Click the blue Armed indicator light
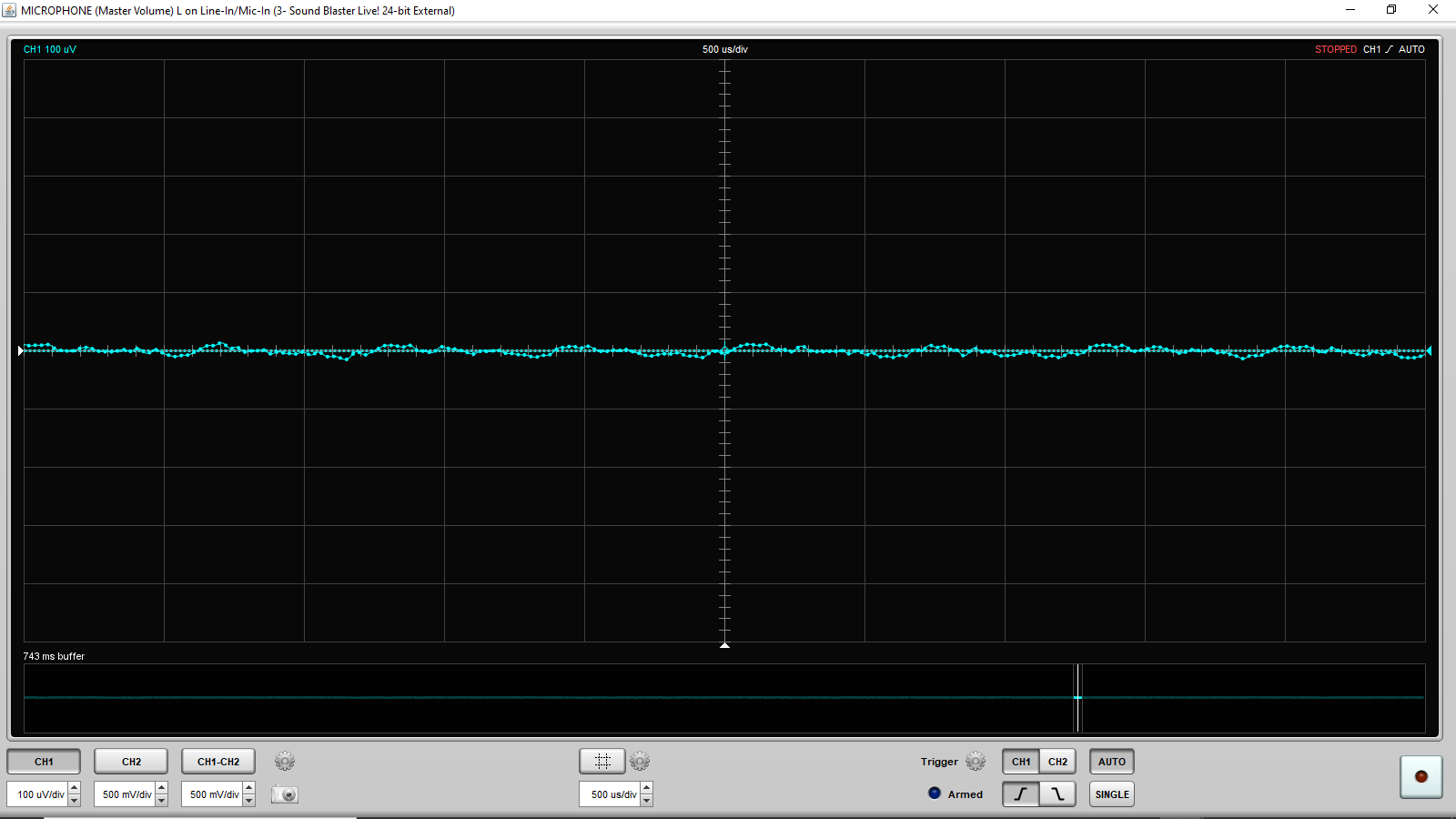Viewport: 1456px width, 819px height. (935, 794)
